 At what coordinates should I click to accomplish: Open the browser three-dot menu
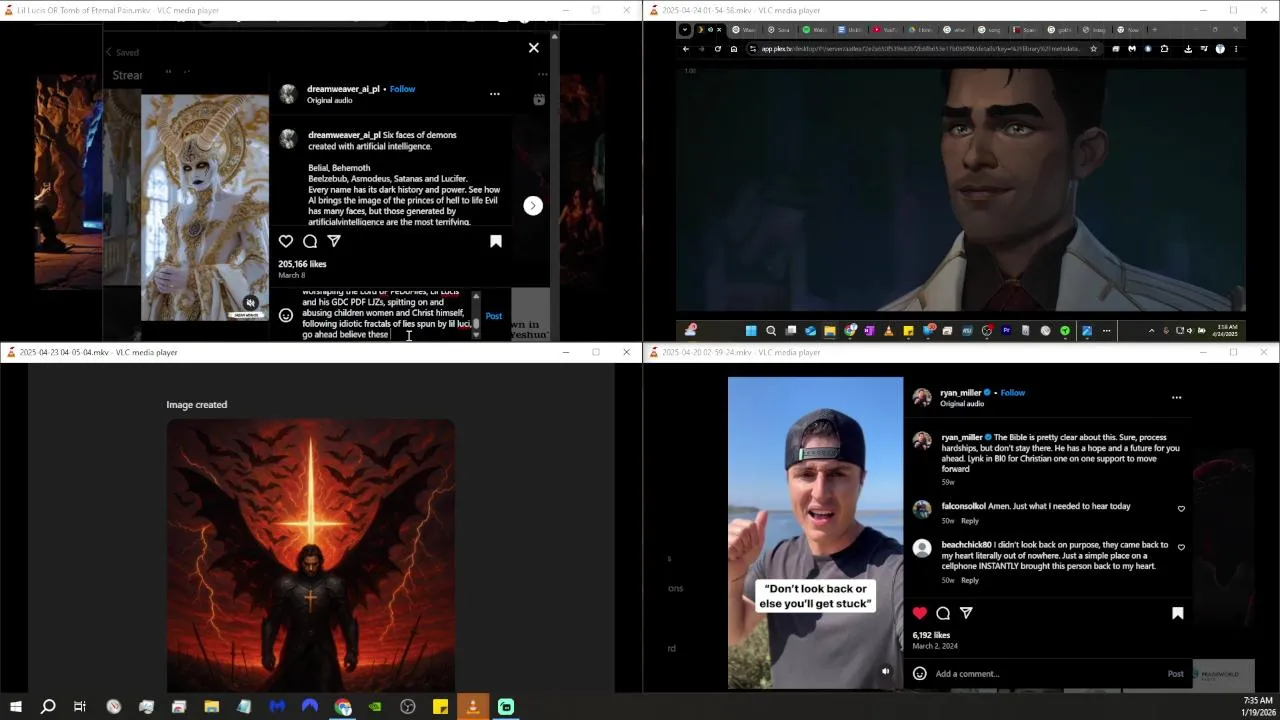(1236, 49)
